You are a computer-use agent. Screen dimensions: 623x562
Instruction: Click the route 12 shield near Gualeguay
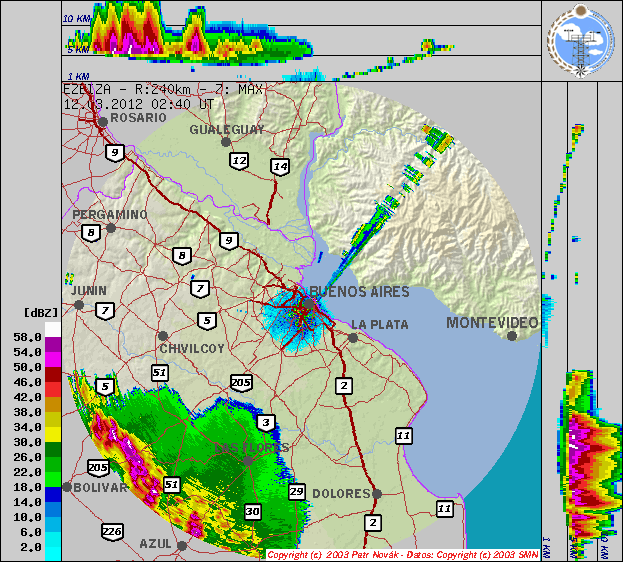tap(239, 161)
